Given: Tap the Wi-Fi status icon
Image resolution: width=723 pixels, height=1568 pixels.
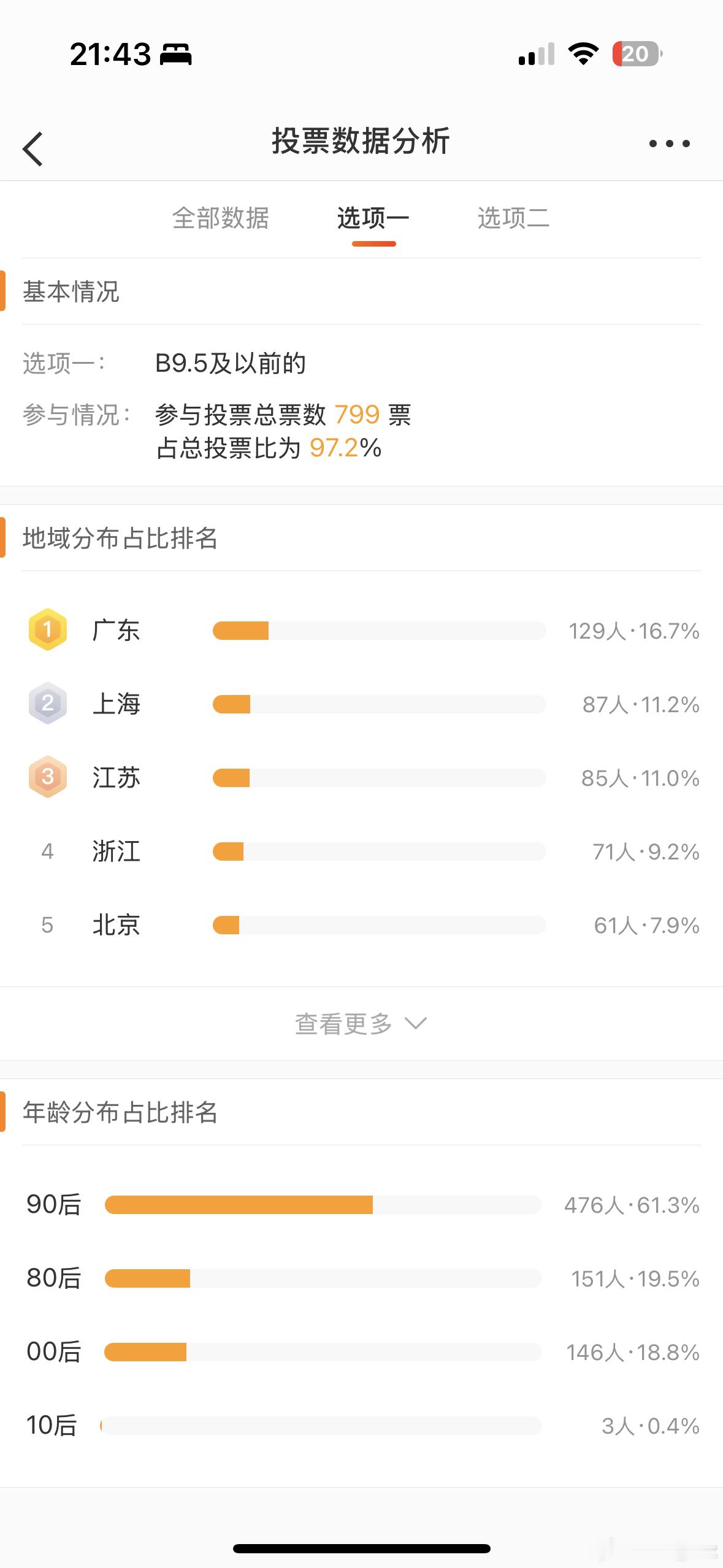Looking at the screenshot, I should 584,54.
